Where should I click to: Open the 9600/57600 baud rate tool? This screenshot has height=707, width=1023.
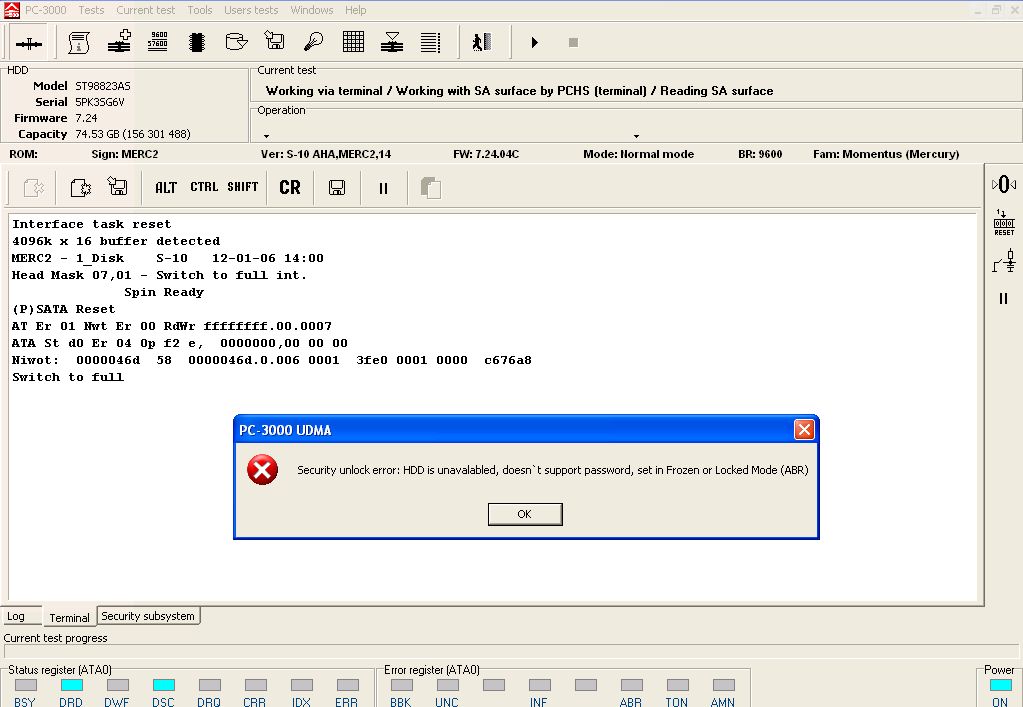(158, 40)
